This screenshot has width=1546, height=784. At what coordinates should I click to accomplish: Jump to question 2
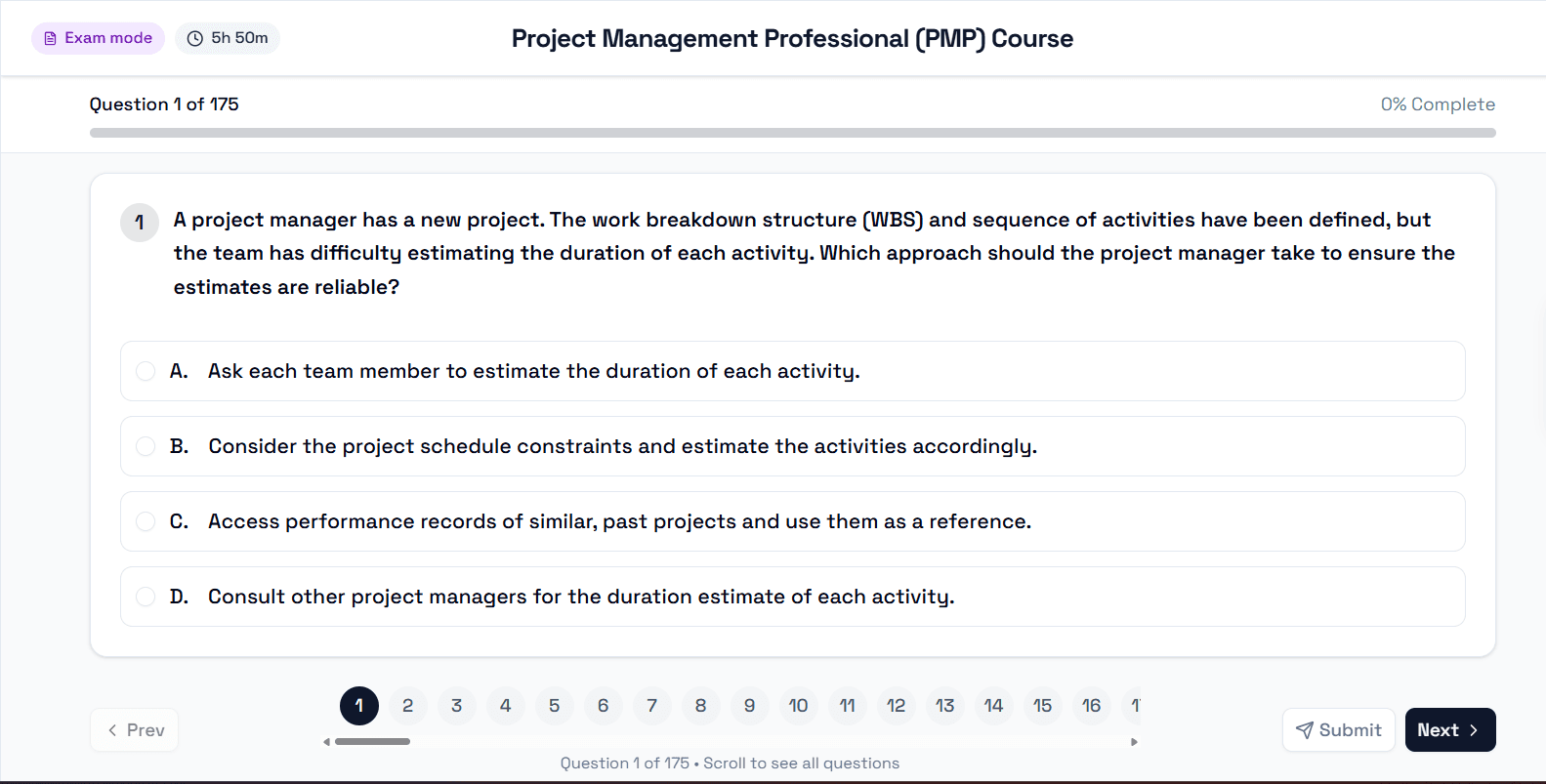point(408,706)
